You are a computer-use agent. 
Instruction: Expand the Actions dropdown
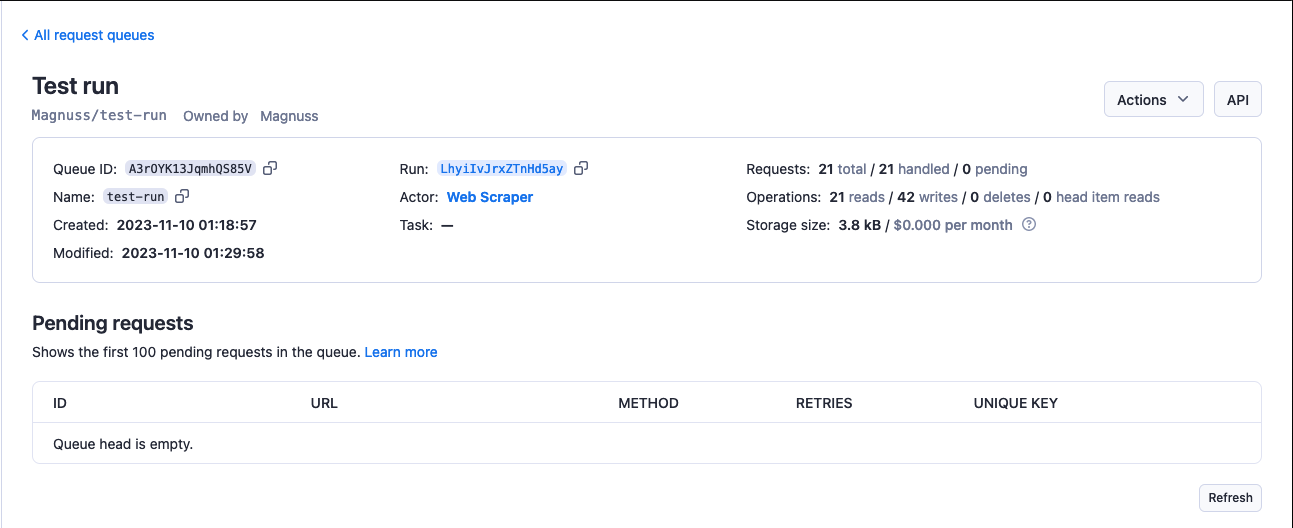(x=1153, y=100)
